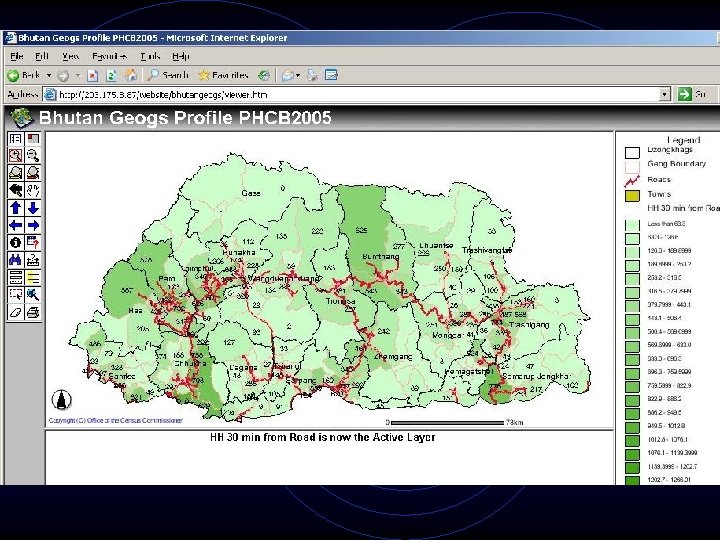Click the IE toolbar Print icon
720x540 pixels.
tap(313, 75)
